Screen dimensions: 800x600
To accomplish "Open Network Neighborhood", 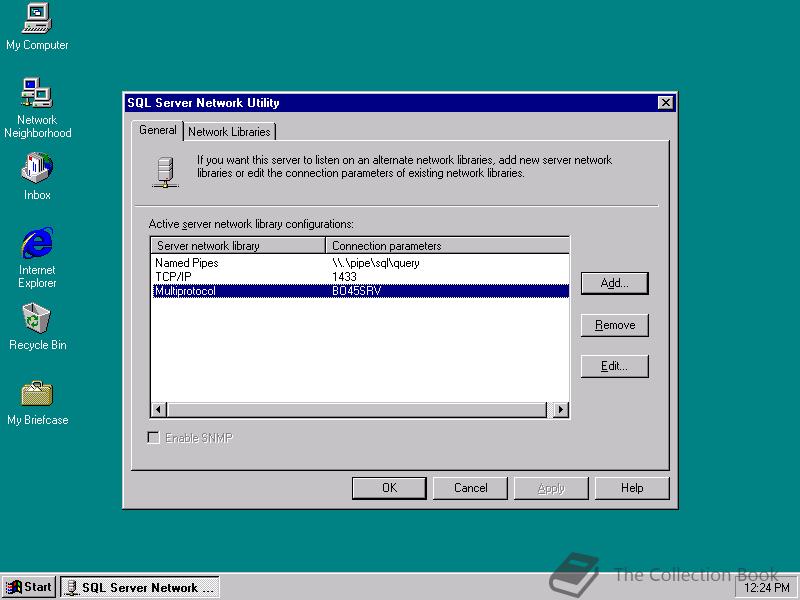I will point(36,95).
